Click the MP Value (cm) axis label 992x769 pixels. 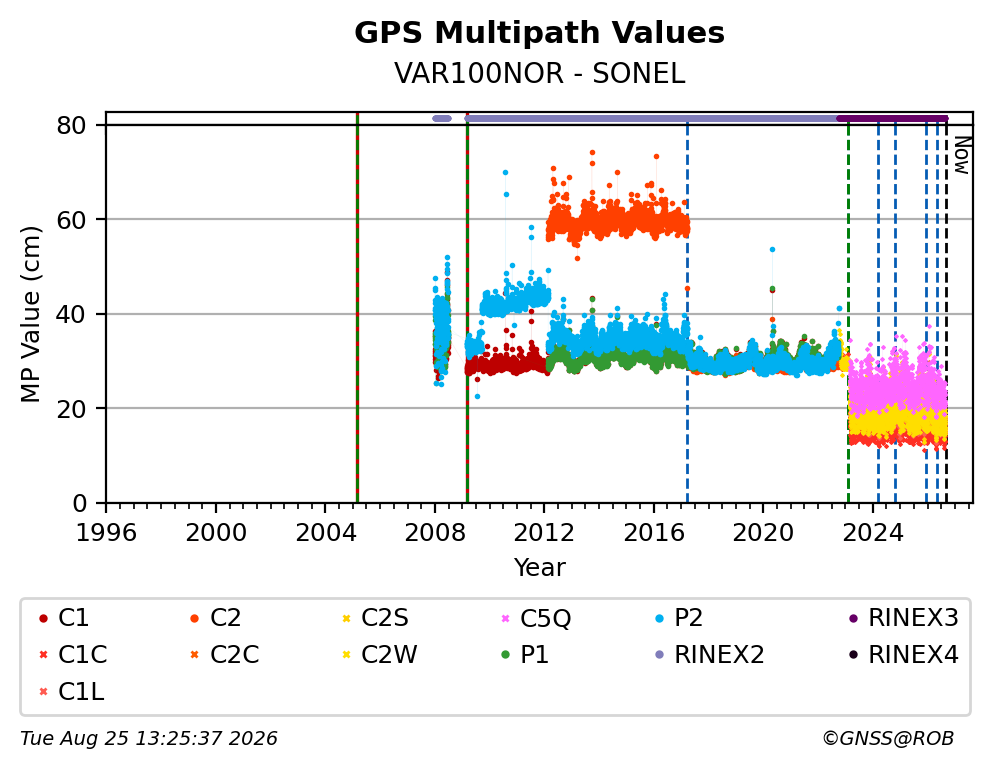pos(30,314)
